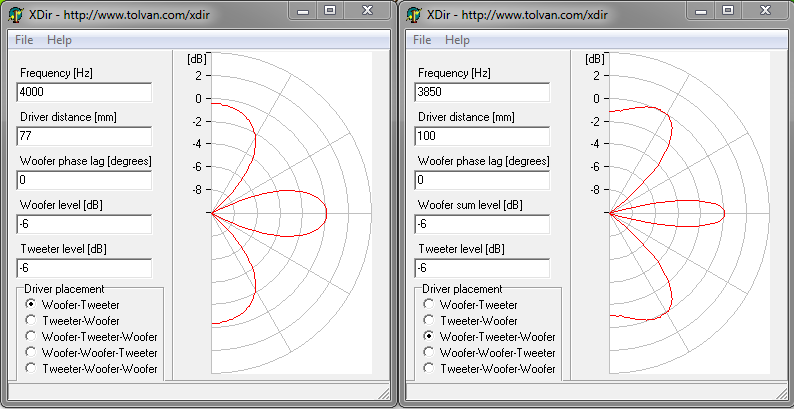Click the 4000 Hz polar plot

(291, 213)
